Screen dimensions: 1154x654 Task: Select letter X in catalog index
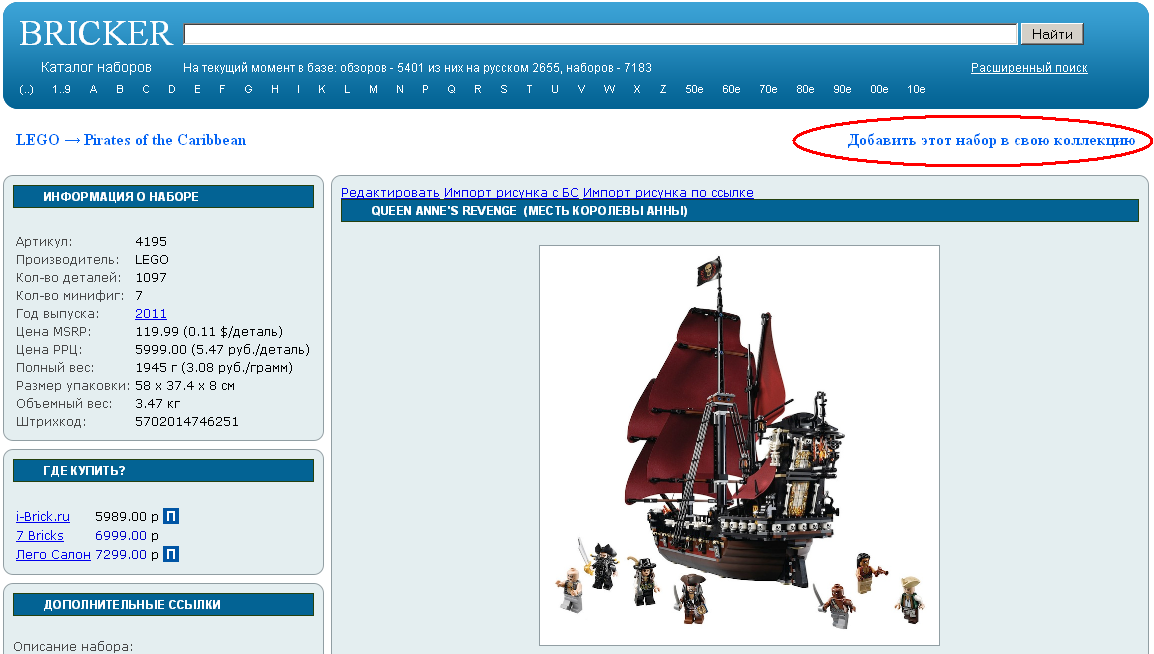point(637,89)
